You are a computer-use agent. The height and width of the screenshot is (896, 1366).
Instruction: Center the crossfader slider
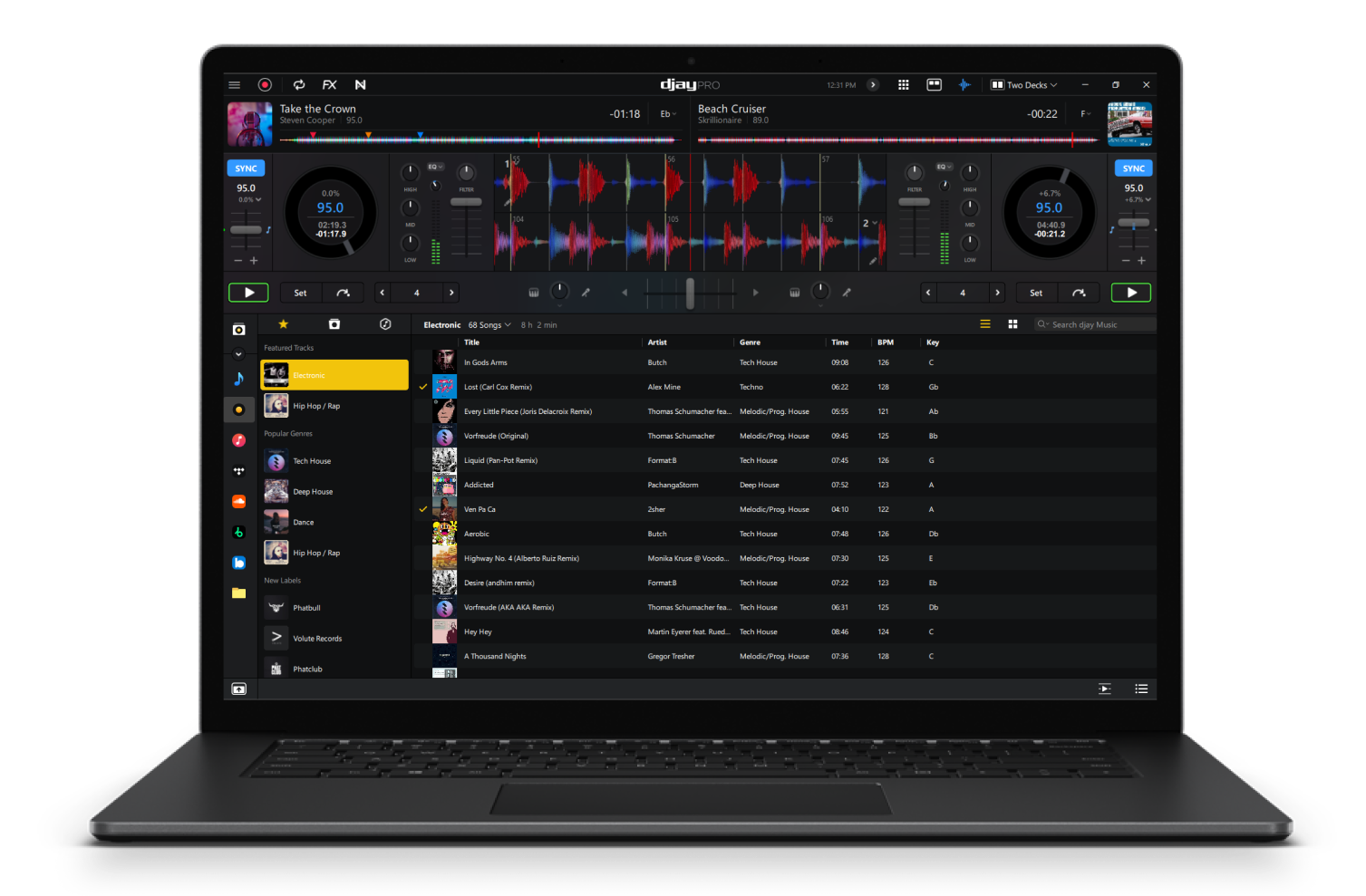(x=689, y=292)
